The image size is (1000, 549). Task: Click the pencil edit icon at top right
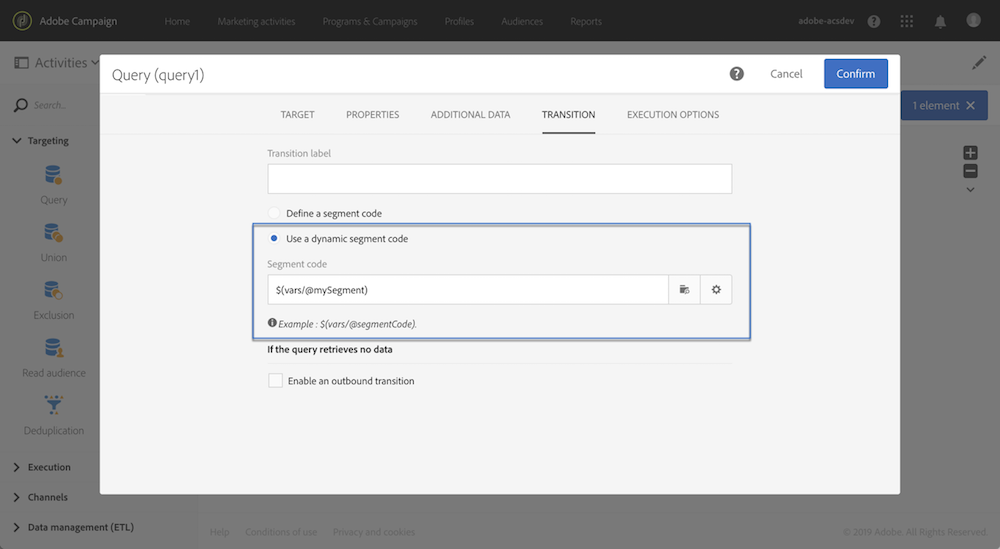(x=979, y=62)
